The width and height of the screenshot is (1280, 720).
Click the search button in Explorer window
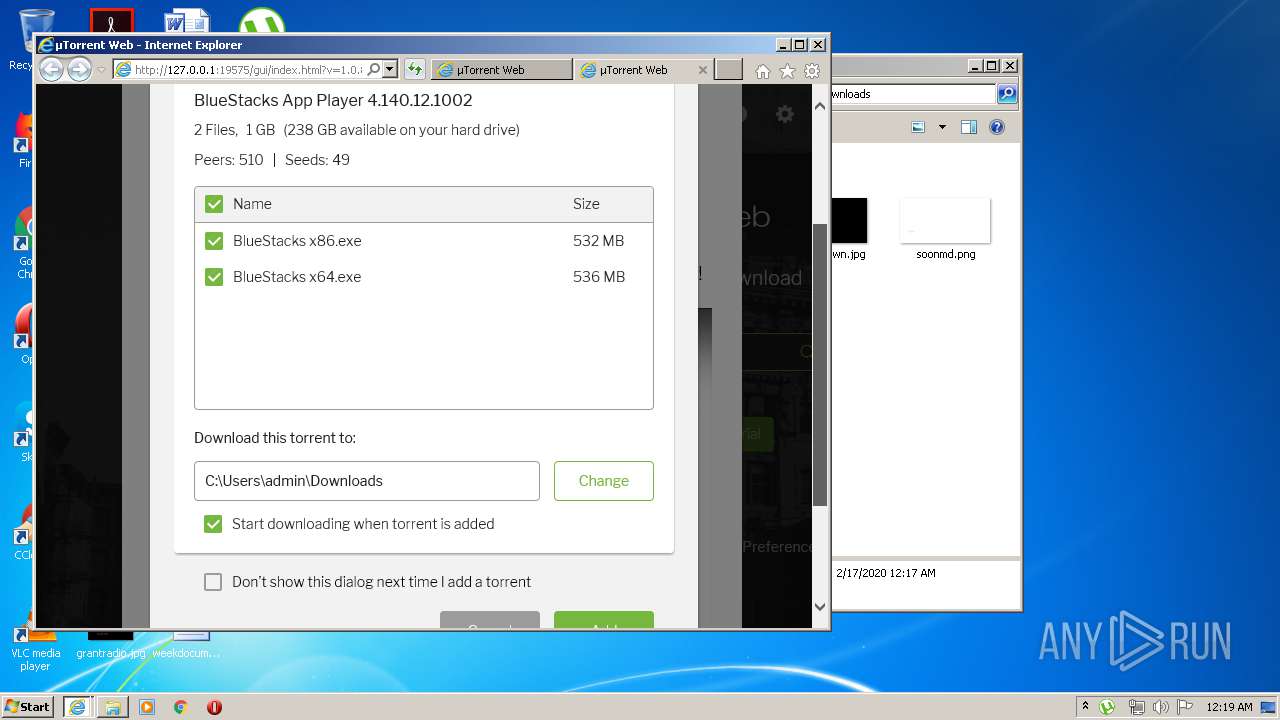click(x=1007, y=94)
